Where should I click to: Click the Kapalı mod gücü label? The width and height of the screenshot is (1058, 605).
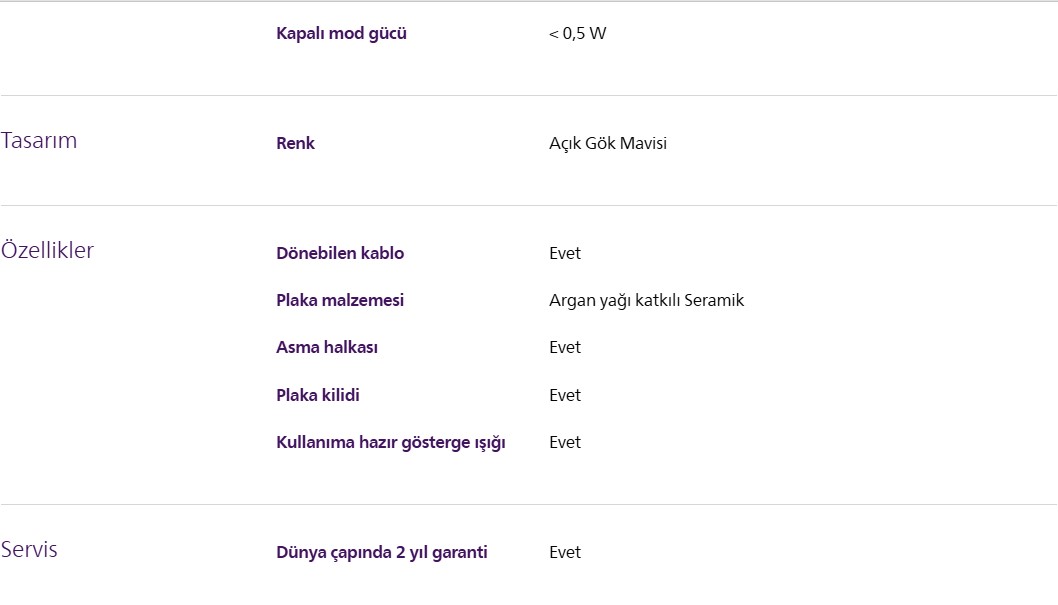(341, 34)
